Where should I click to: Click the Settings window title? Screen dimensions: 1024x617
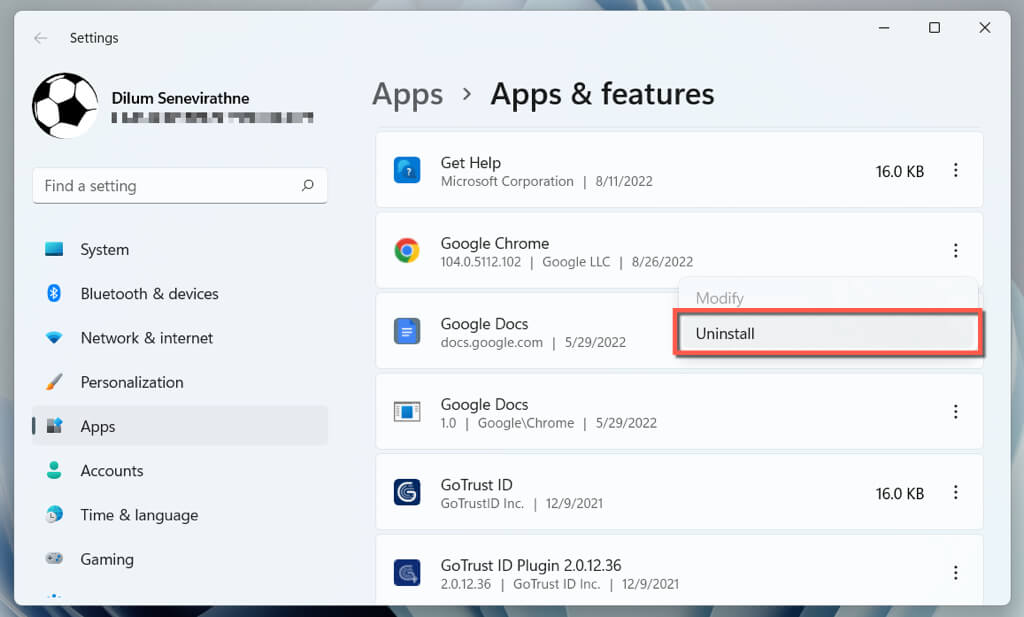click(94, 38)
